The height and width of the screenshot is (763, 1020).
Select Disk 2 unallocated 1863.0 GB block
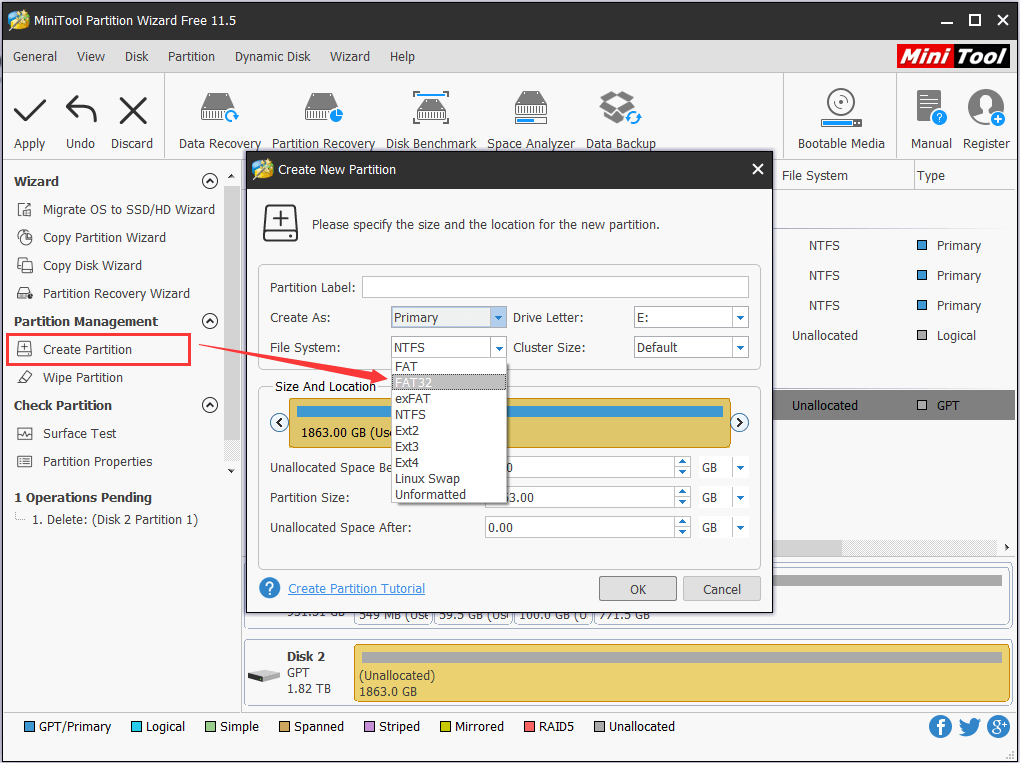coord(681,673)
